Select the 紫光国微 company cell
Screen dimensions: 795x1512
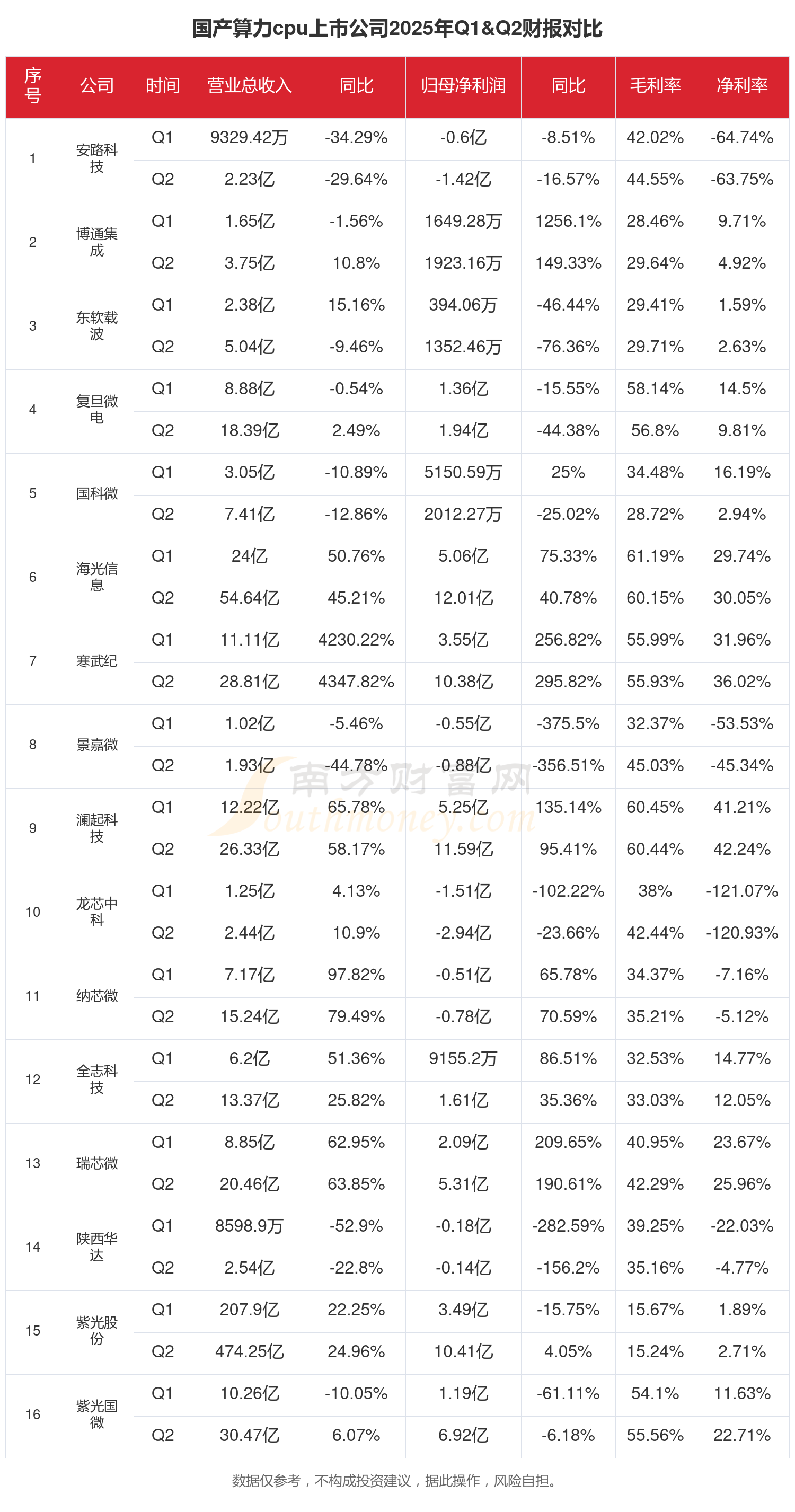pyautogui.click(x=97, y=1414)
